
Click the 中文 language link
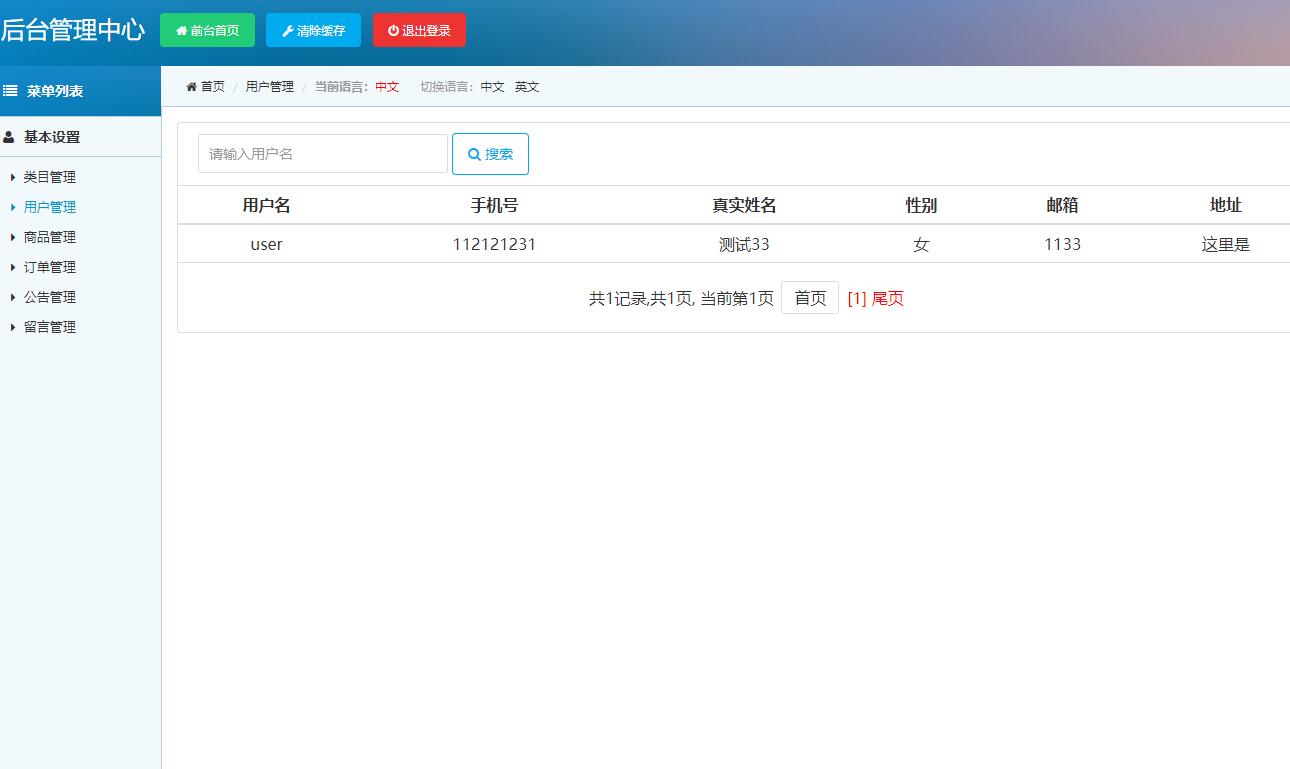pos(492,87)
